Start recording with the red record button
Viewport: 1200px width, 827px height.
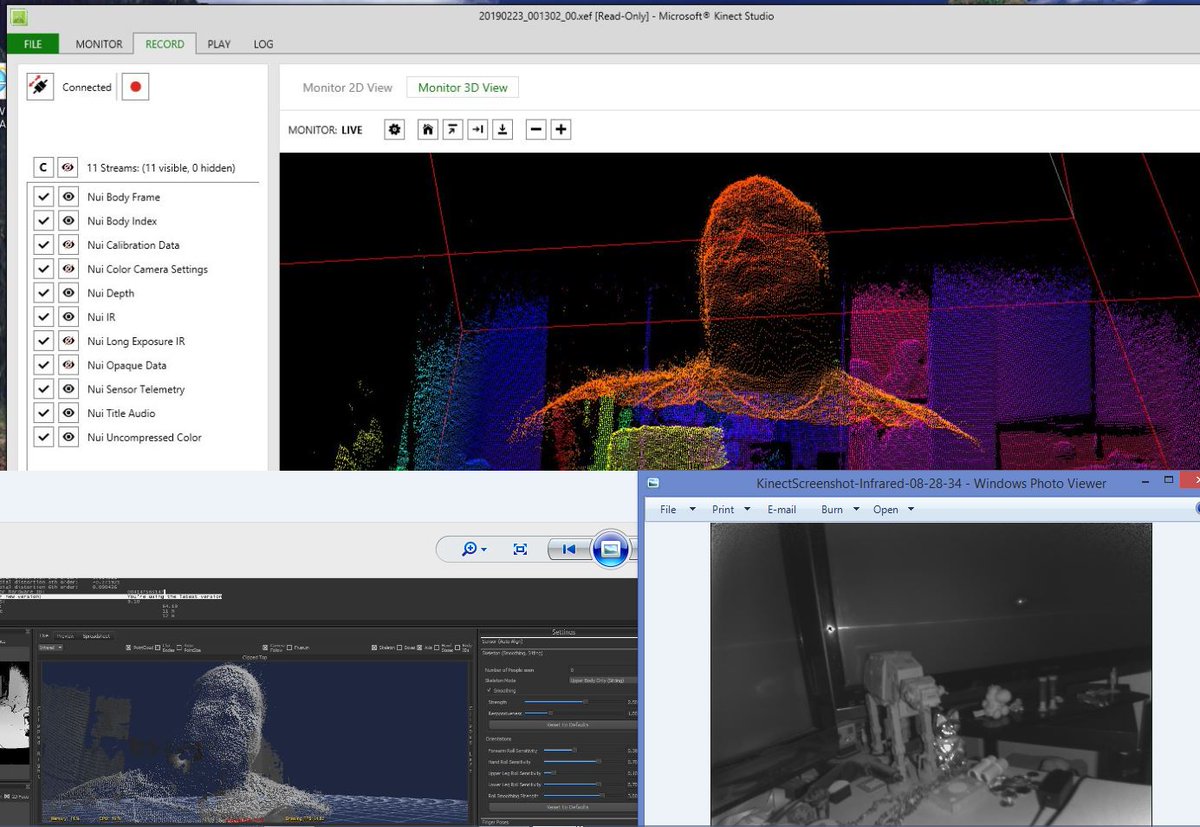[136, 87]
